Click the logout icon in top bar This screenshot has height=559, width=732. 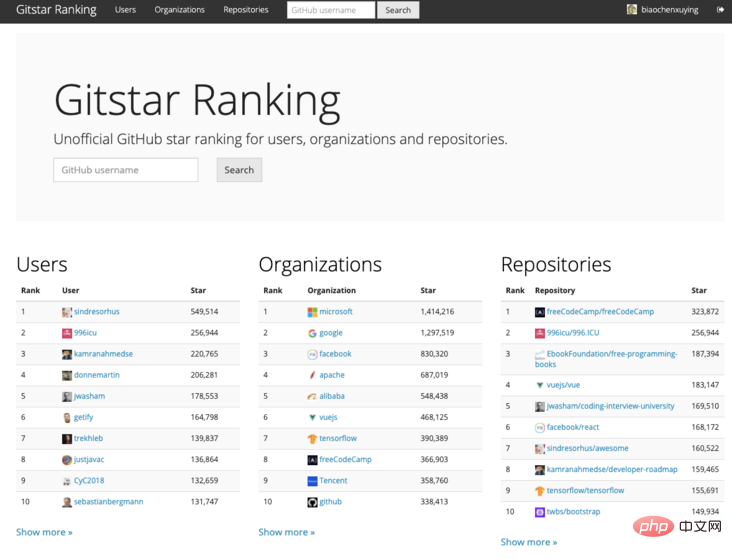coord(720,9)
